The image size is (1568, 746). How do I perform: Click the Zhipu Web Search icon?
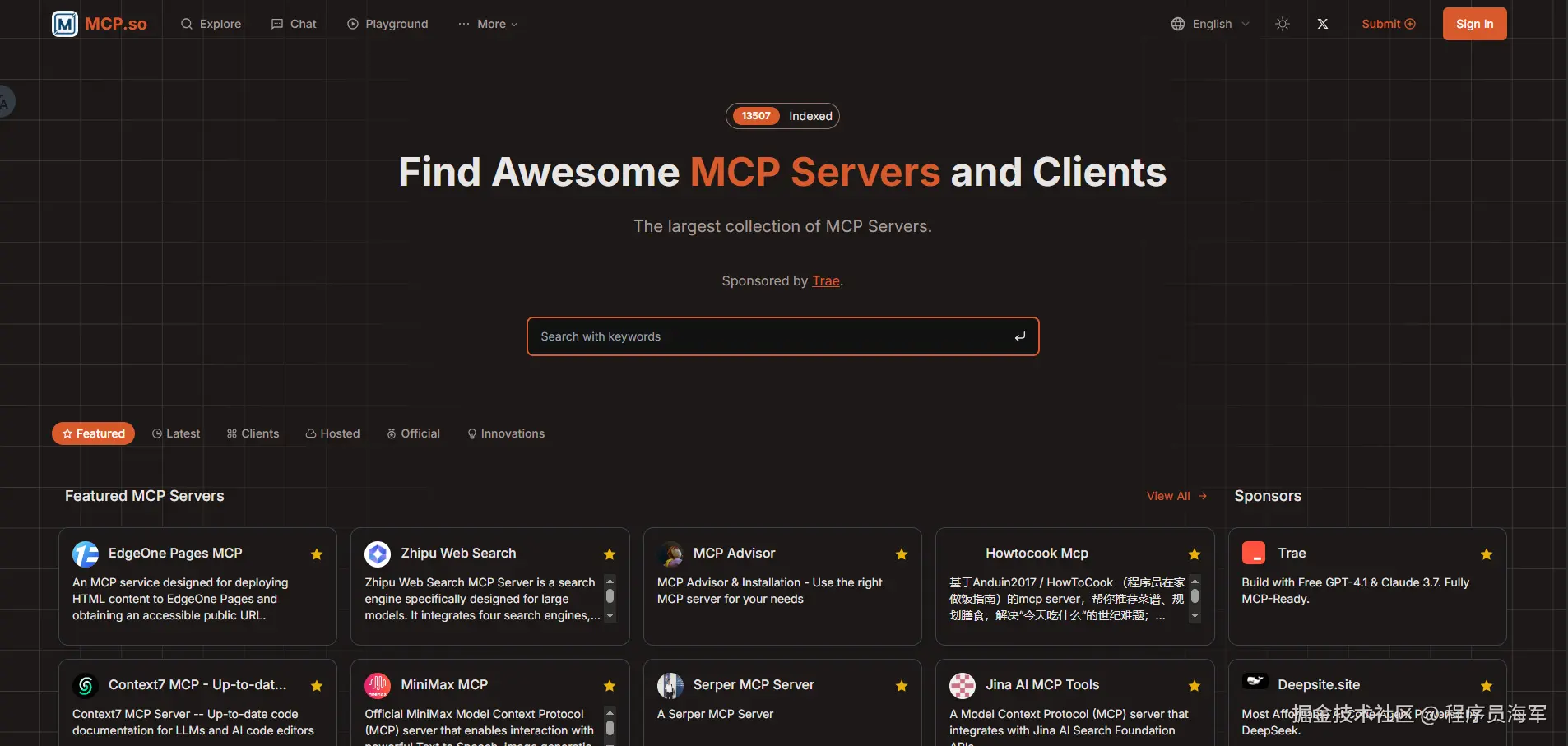pyautogui.click(x=378, y=554)
